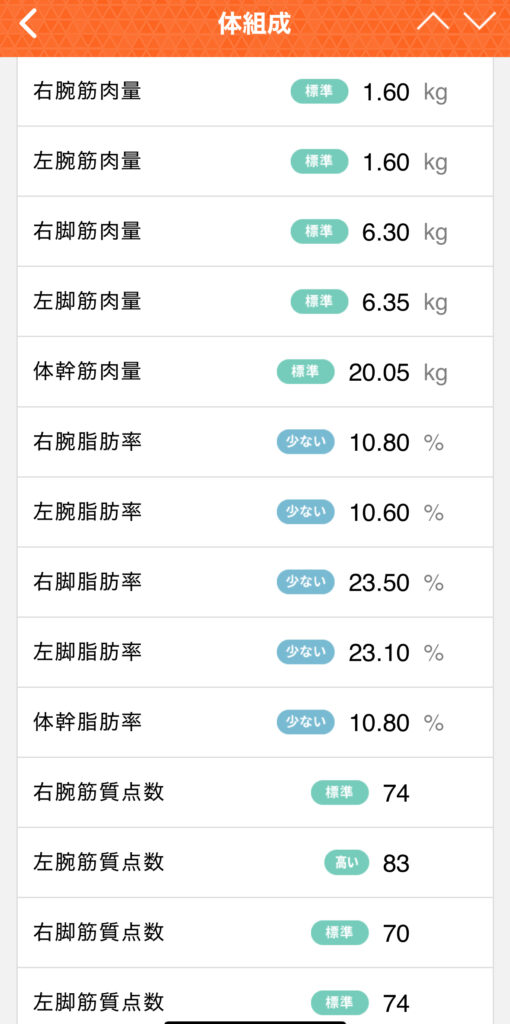
Task: Select the 右脚筋質点数 row
Action: 255,933
